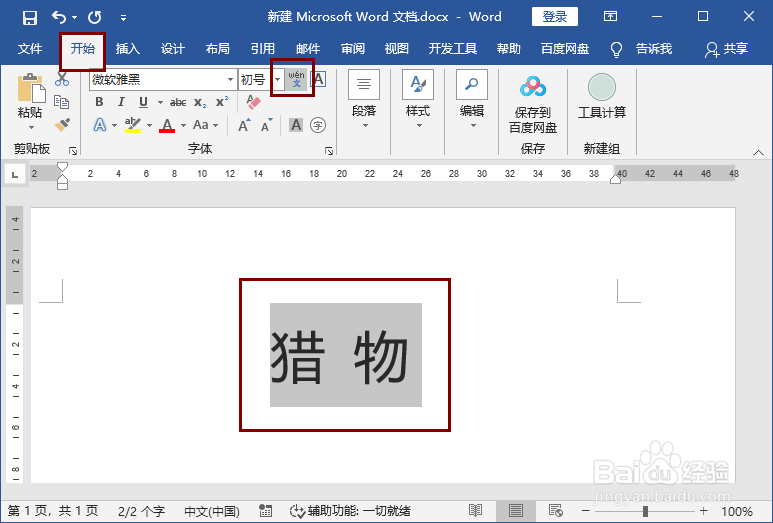
Task: Expand the font name dropdown list
Action: 230,79
